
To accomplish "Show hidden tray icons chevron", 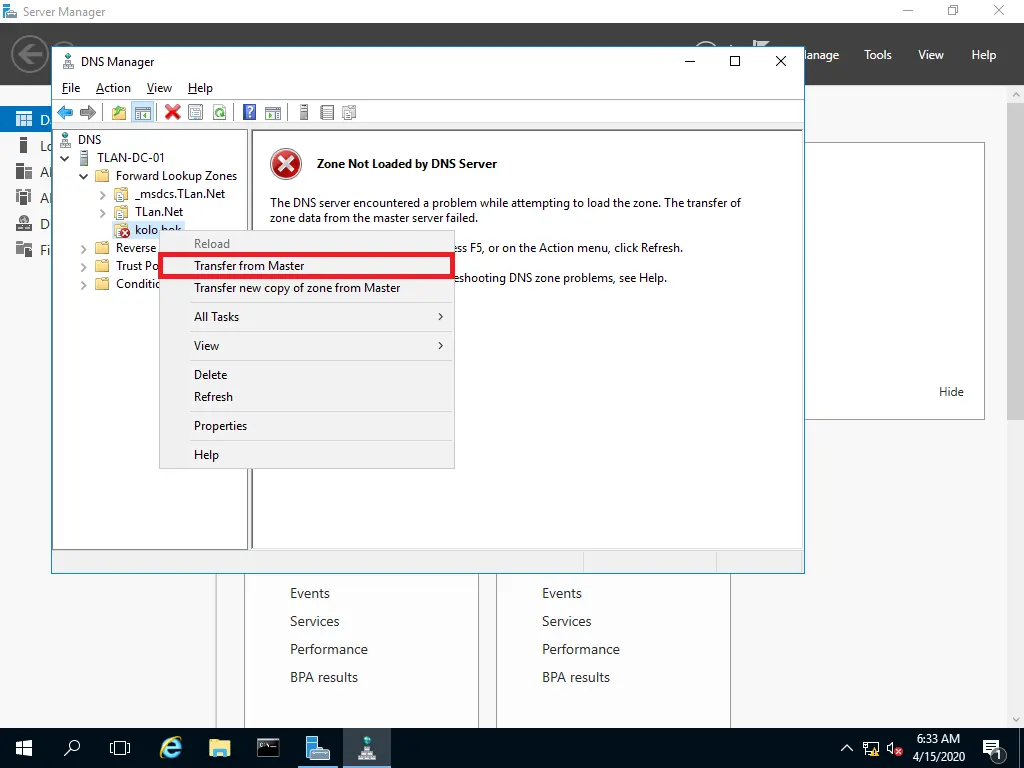I will coord(846,748).
